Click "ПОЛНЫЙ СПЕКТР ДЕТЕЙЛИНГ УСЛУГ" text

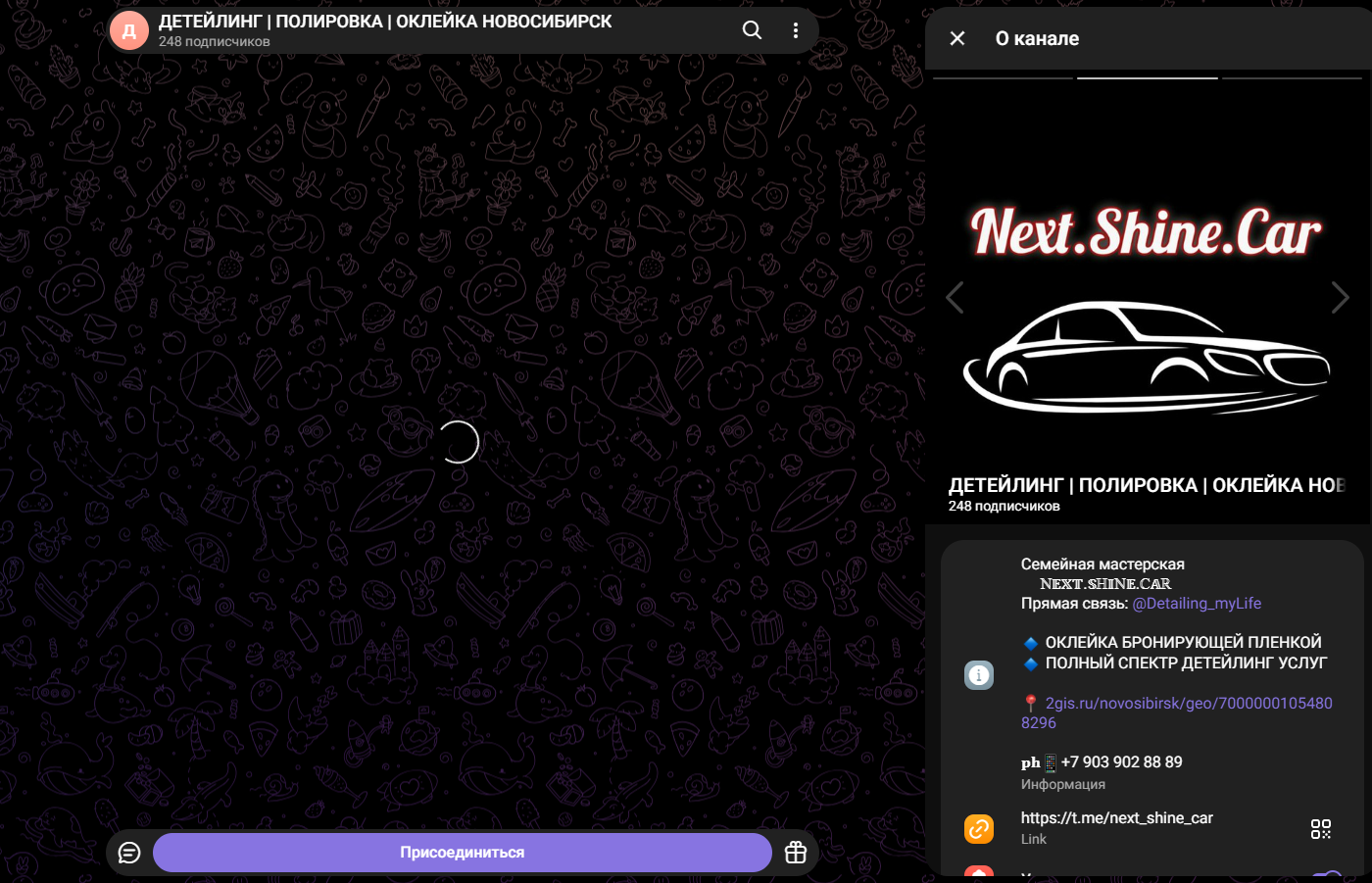tap(1186, 663)
